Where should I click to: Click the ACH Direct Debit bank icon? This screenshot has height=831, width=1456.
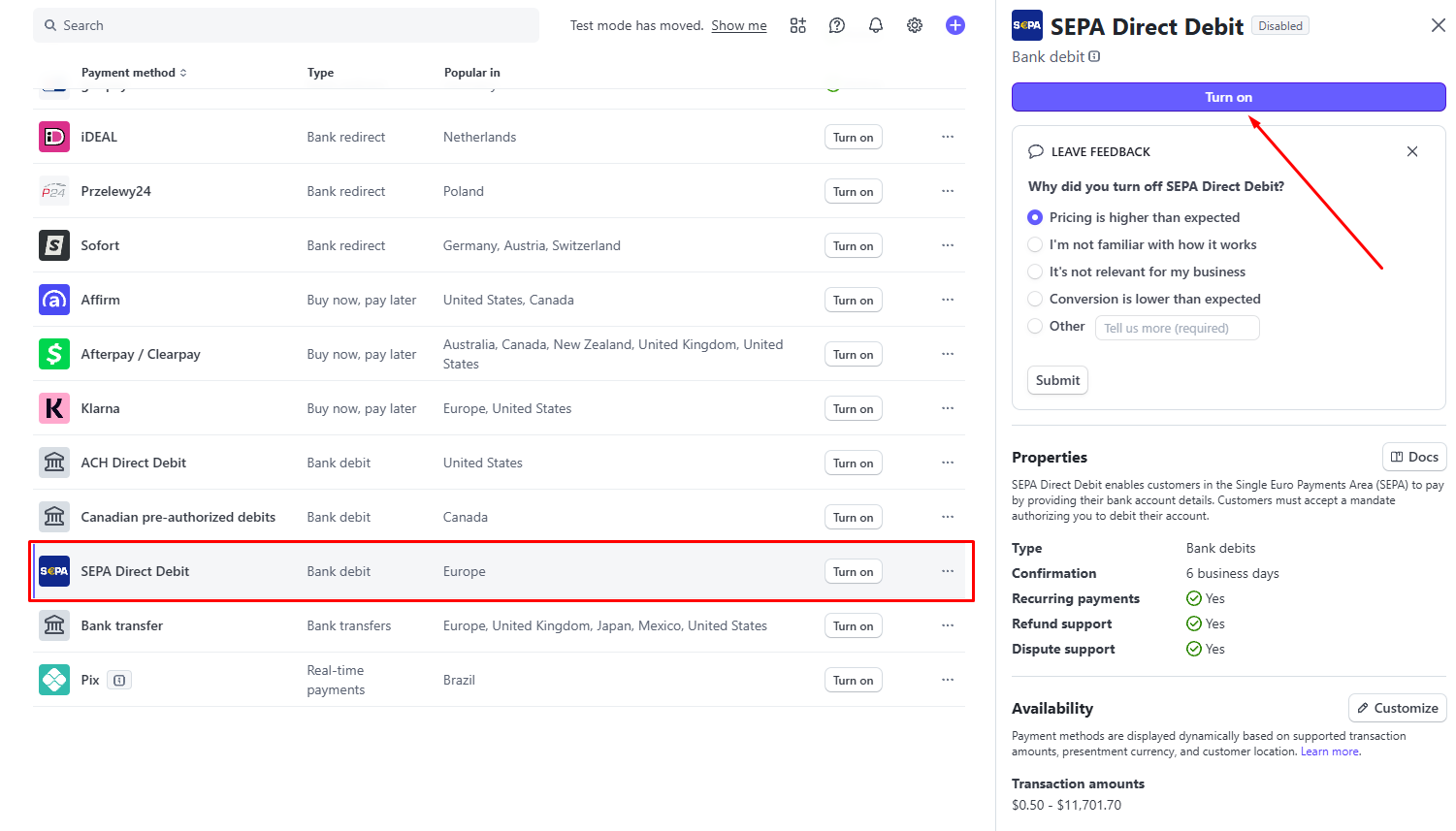(54, 463)
